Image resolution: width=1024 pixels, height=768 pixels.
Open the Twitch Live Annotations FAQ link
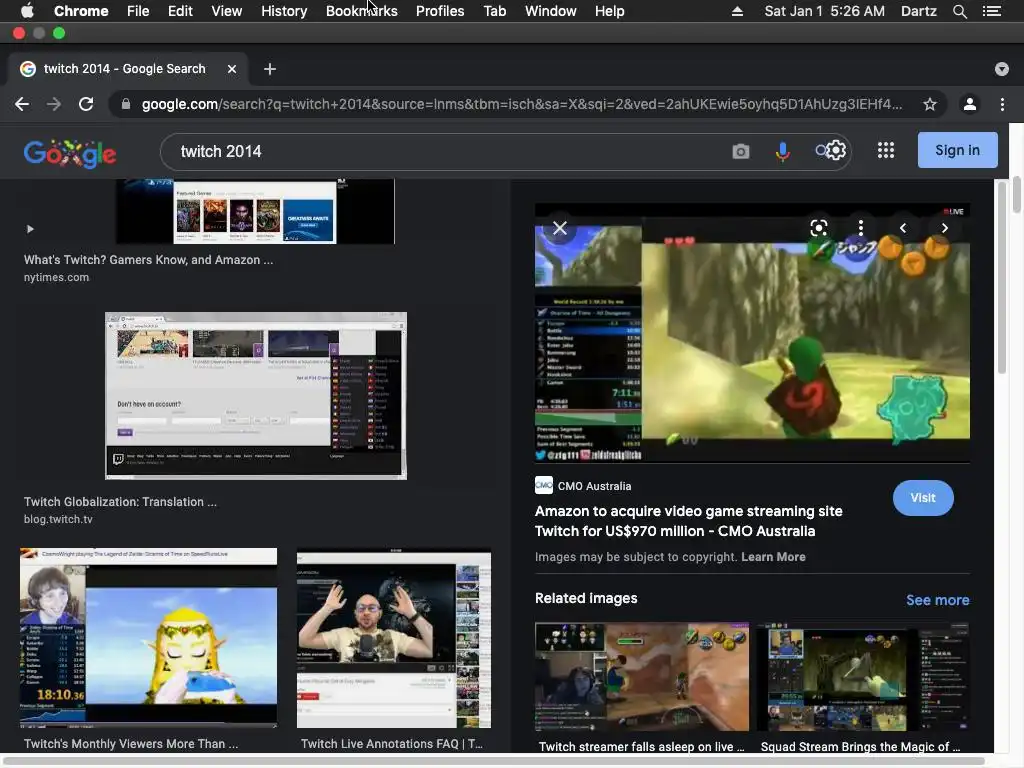click(x=392, y=744)
